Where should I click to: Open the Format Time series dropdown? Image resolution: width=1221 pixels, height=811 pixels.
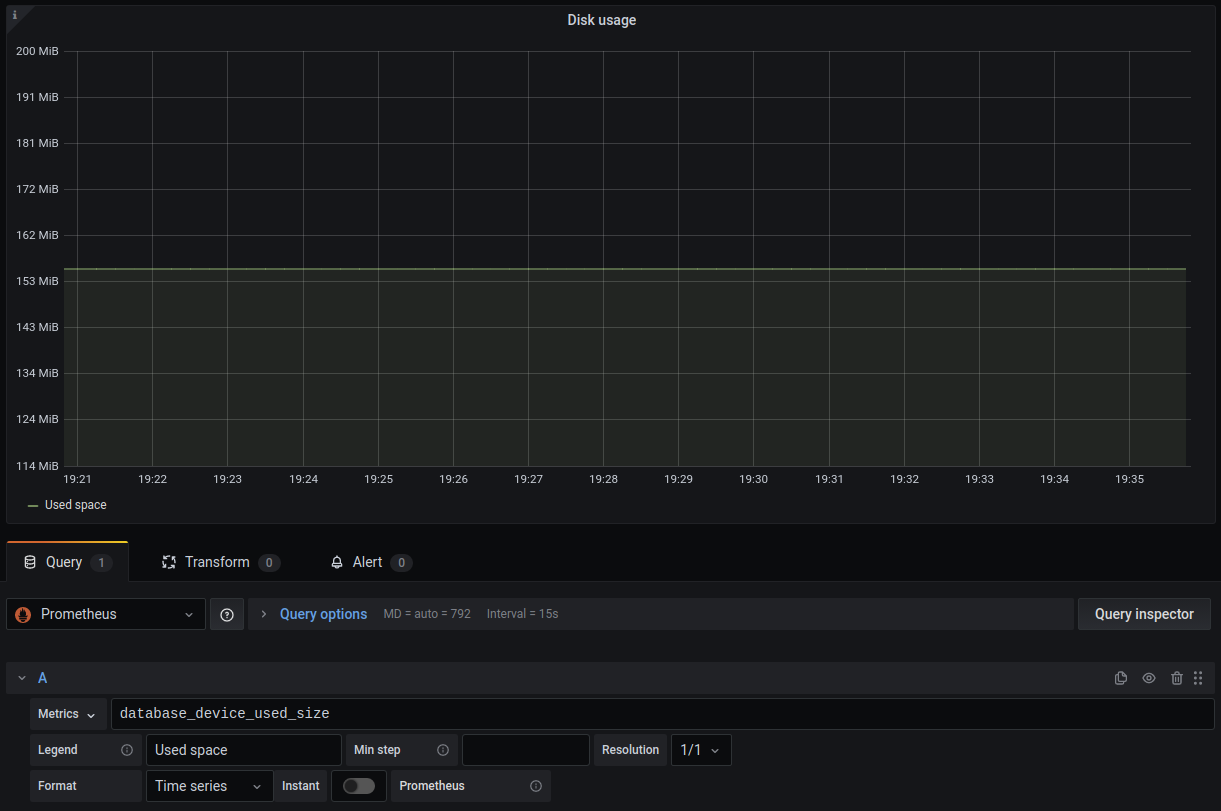click(209, 786)
